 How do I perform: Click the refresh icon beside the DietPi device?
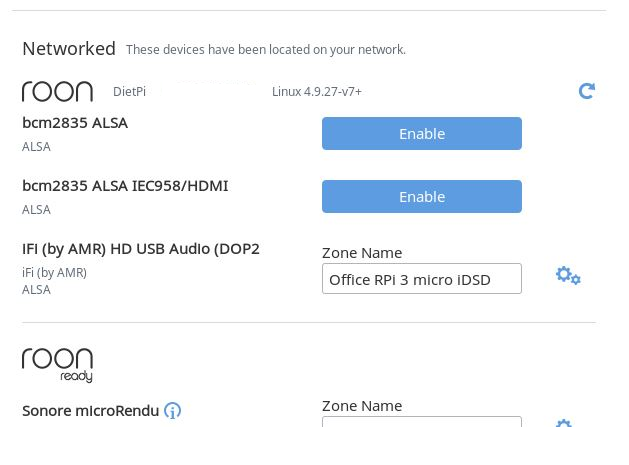(x=586, y=91)
